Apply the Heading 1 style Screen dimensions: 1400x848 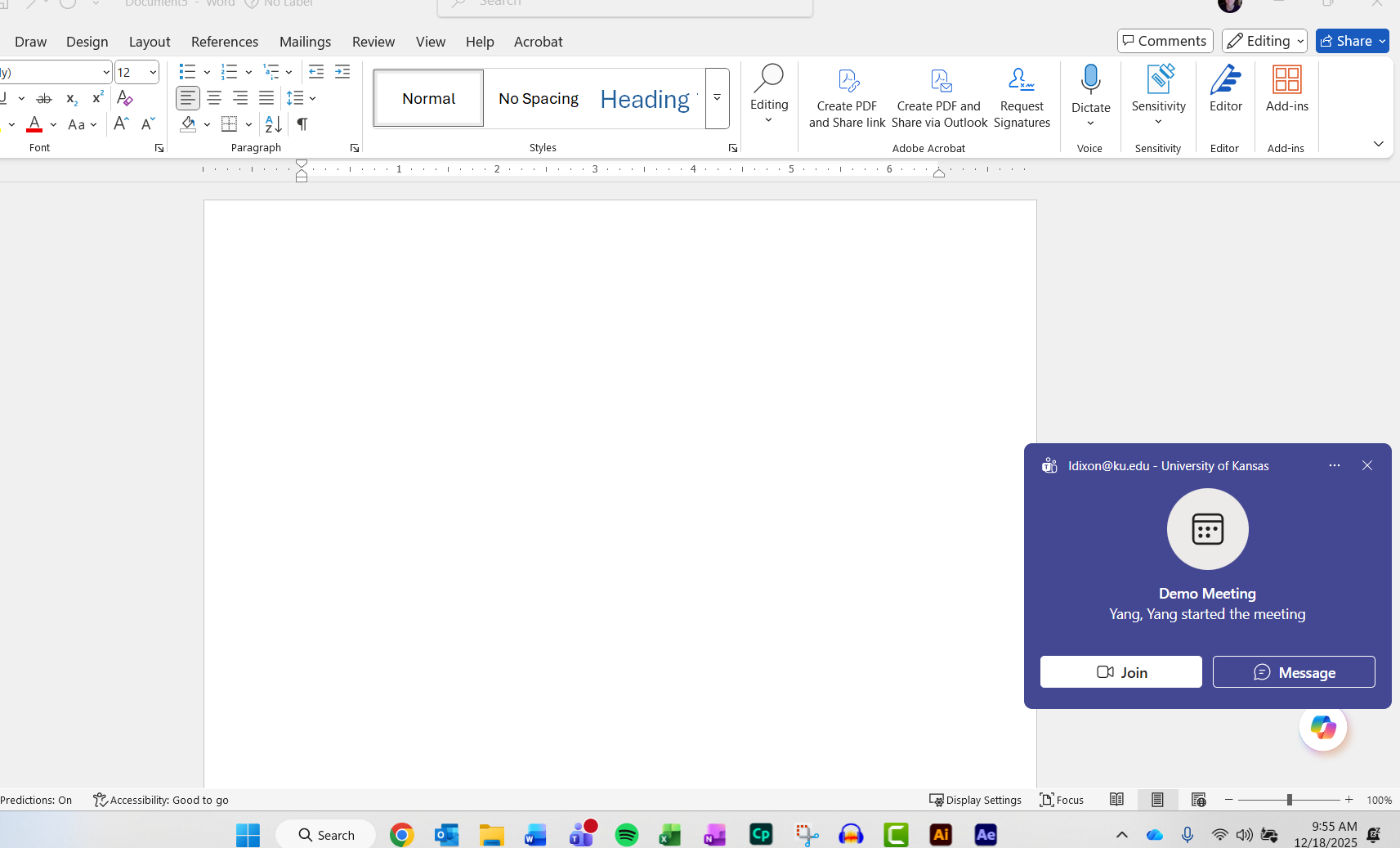[x=645, y=99]
